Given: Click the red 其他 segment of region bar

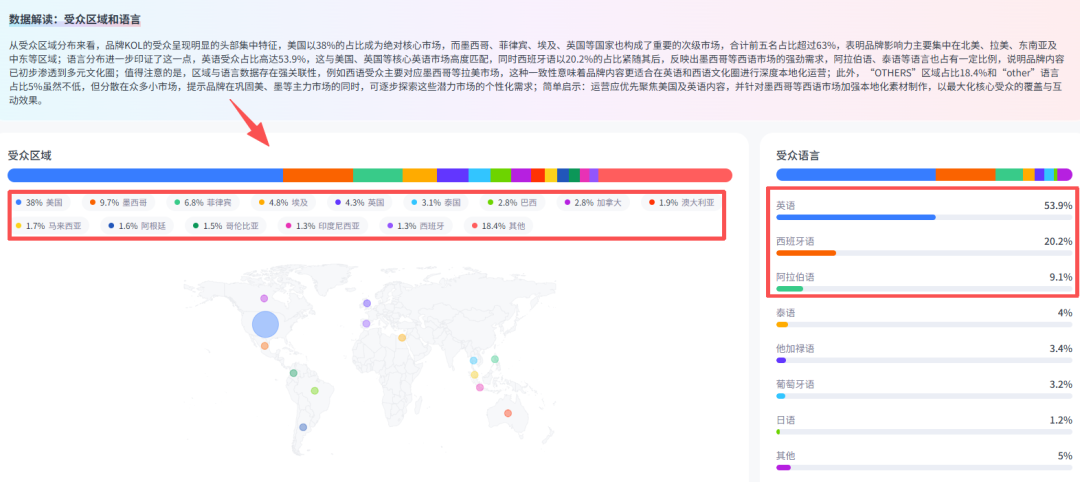Looking at the screenshot, I should 665,176.
